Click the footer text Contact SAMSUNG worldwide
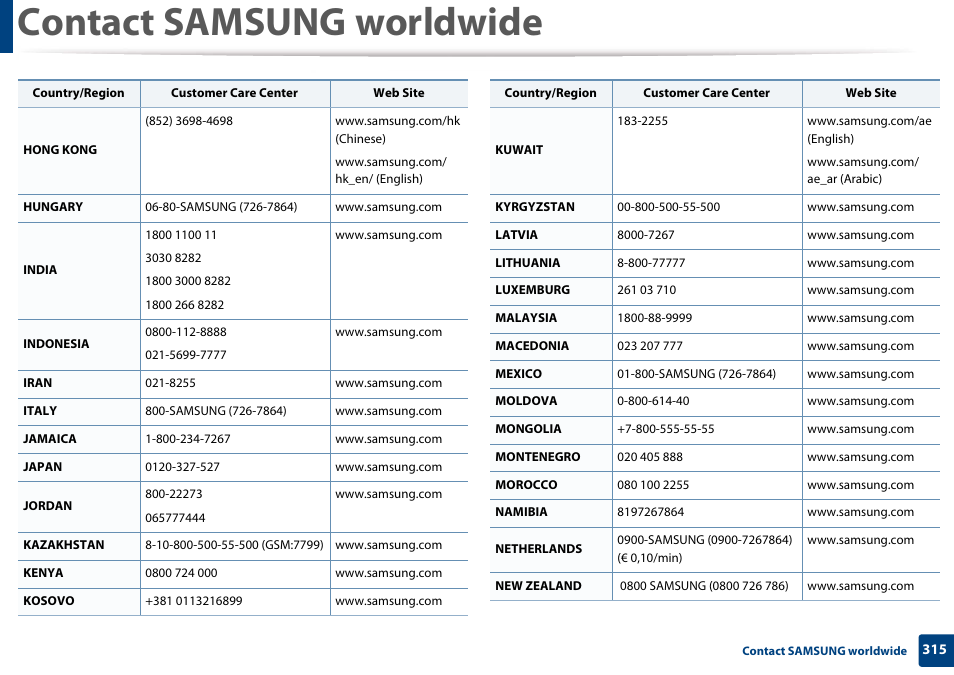Image resolution: width=954 pixels, height=675 pixels. 824,651
